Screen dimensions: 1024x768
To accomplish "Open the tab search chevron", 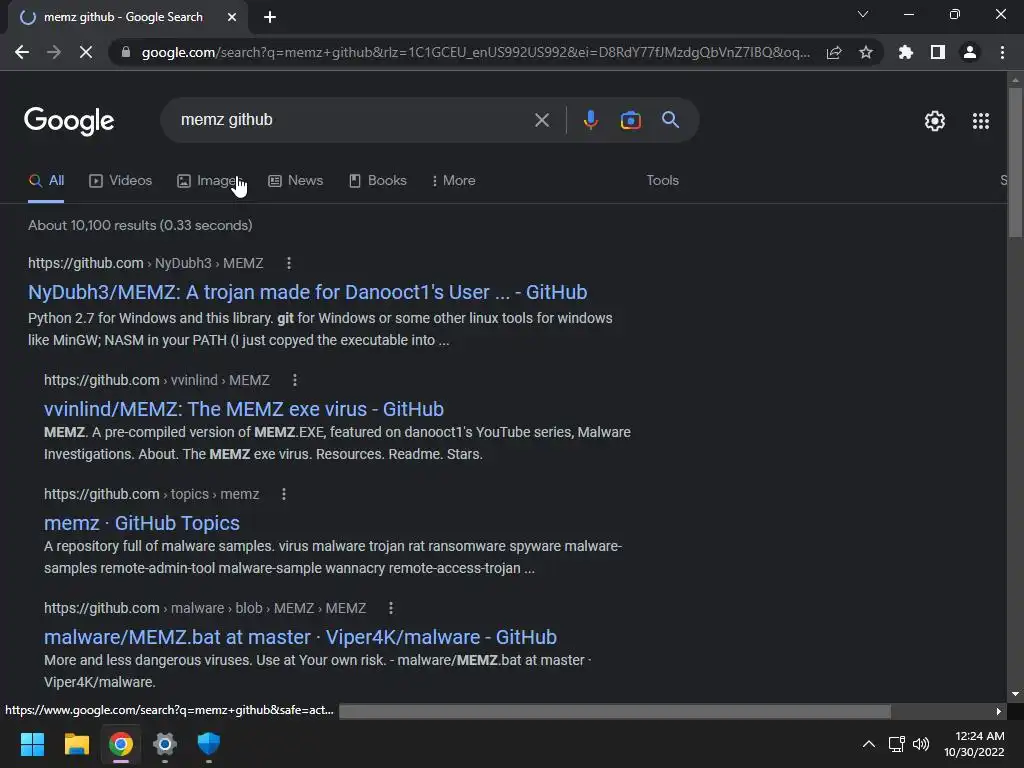I will [x=863, y=14].
